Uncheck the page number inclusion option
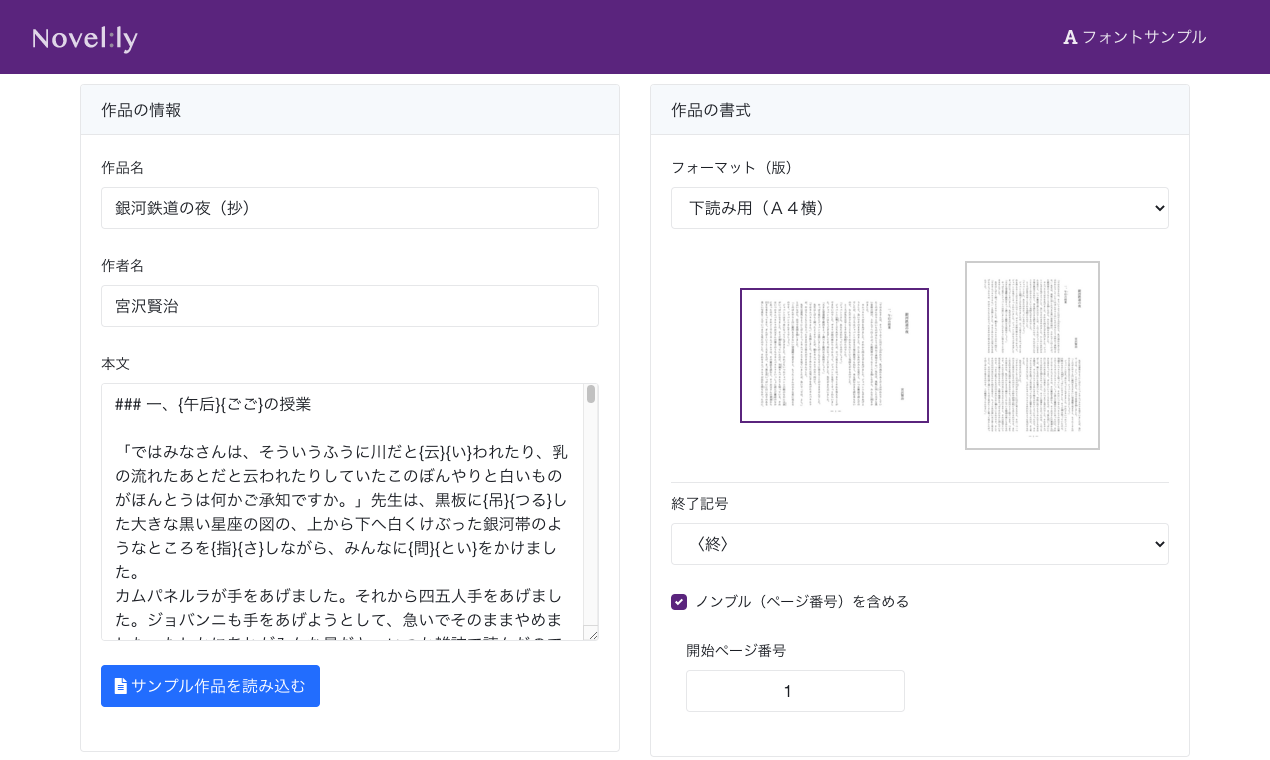This screenshot has height=760, width=1270. click(679, 601)
